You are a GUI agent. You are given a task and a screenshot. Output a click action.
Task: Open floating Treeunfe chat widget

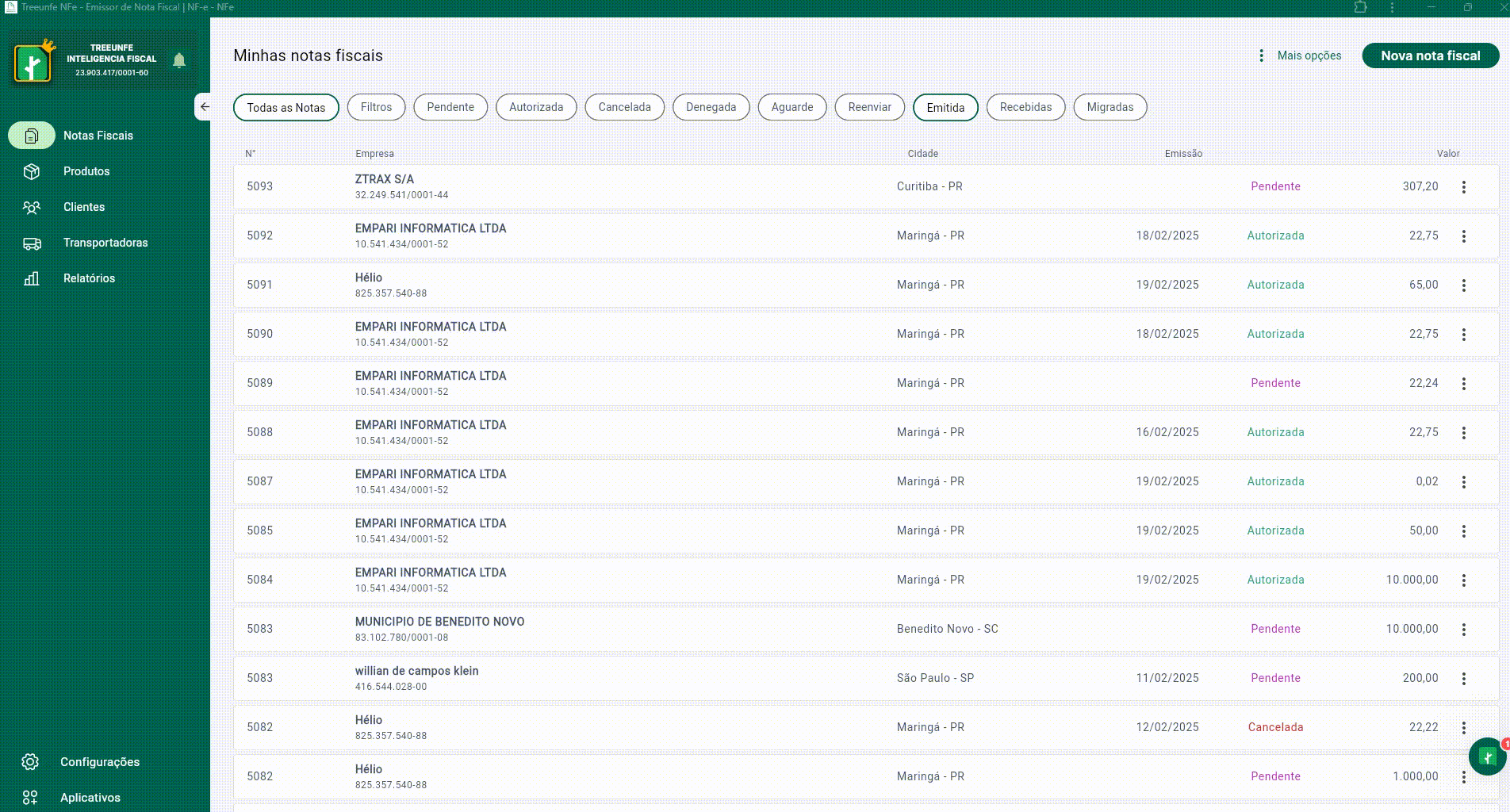[1486, 756]
